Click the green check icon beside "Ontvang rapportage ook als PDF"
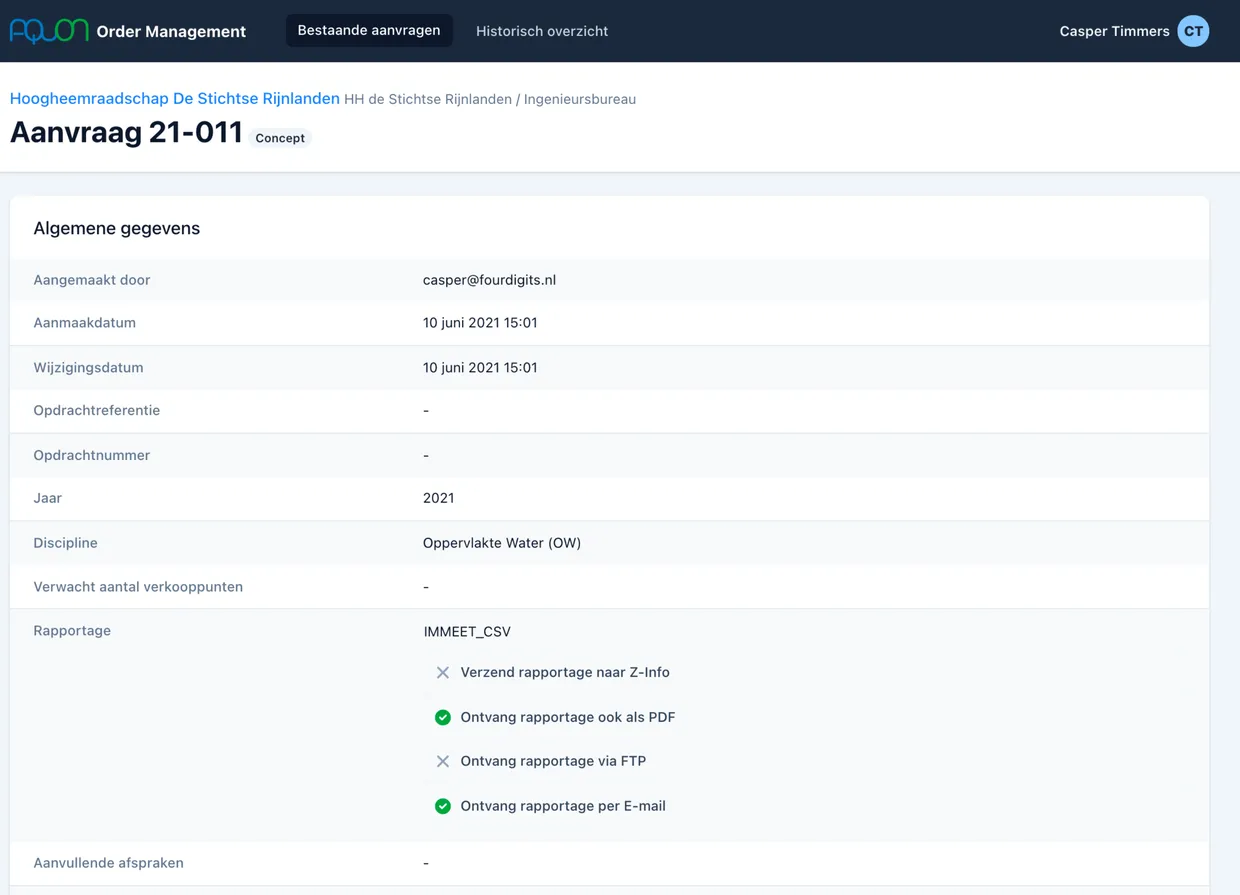The height and width of the screenshot is (895, 1240). (443, 717)
